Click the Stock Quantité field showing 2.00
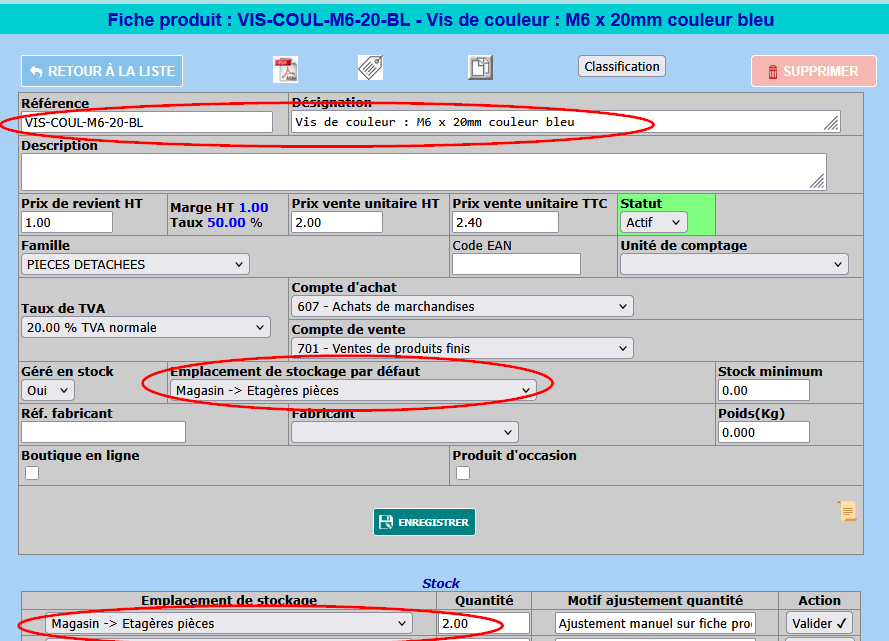Screen dimensions: 889x641 [484, 623]
